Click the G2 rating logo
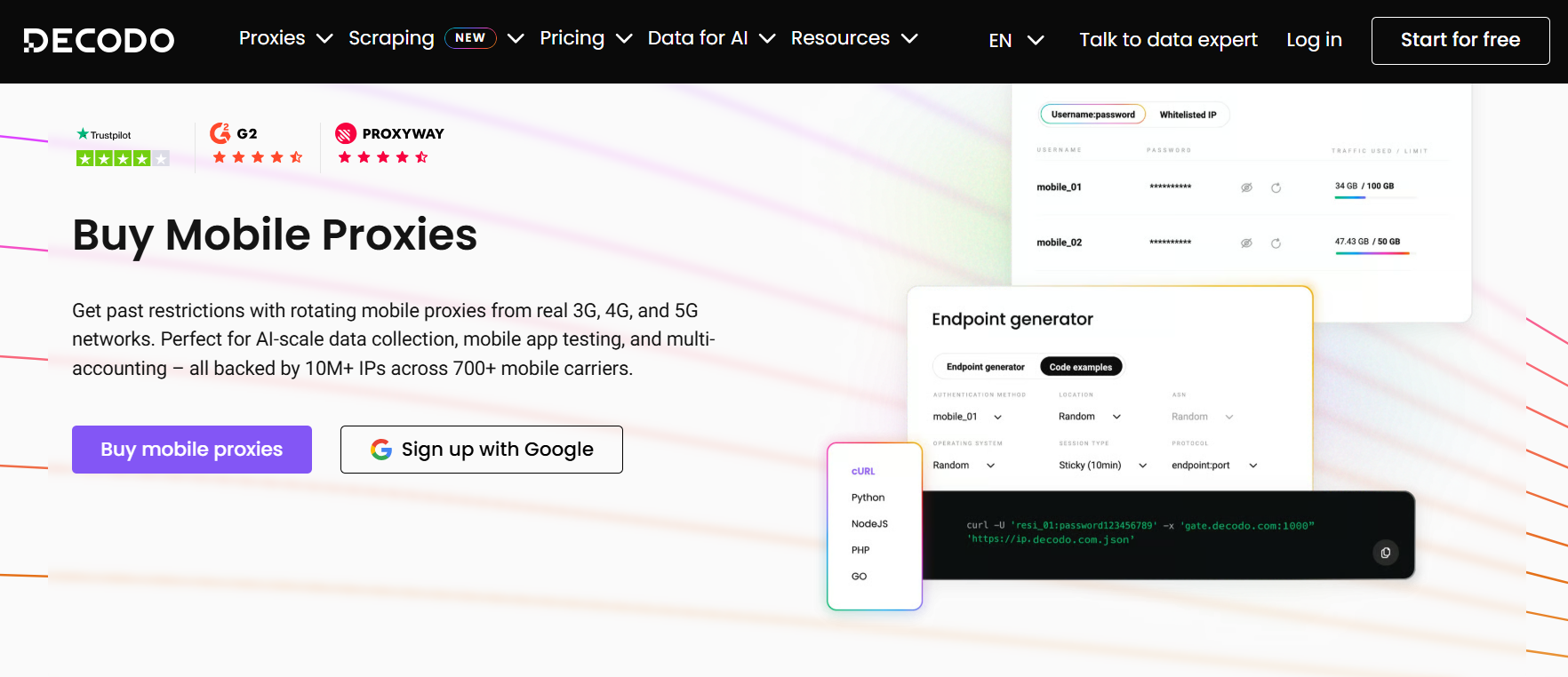 pos(234,133)
